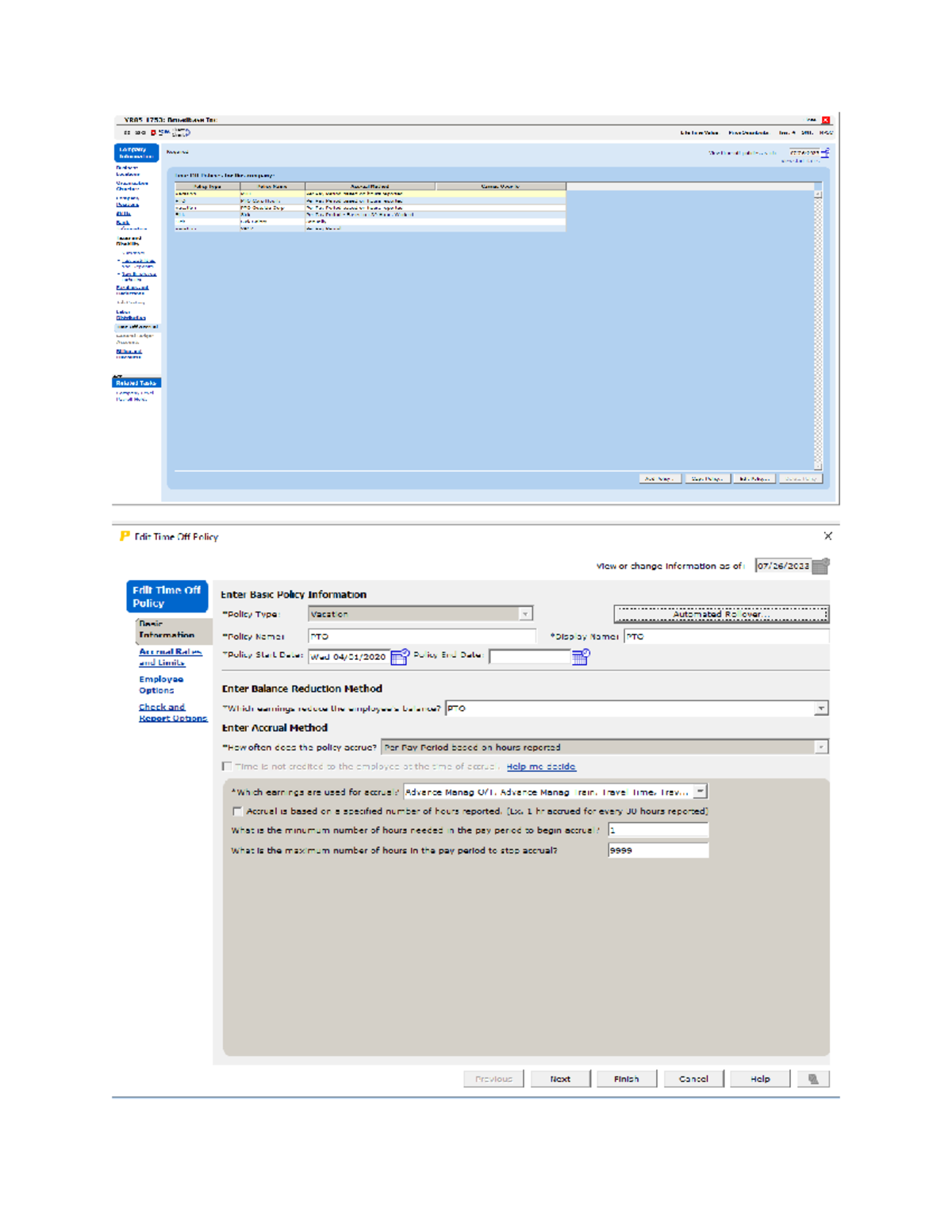Click the icon button right of Help
The width and height of the screenshot is (952, 1232).
coord(813,1079)
